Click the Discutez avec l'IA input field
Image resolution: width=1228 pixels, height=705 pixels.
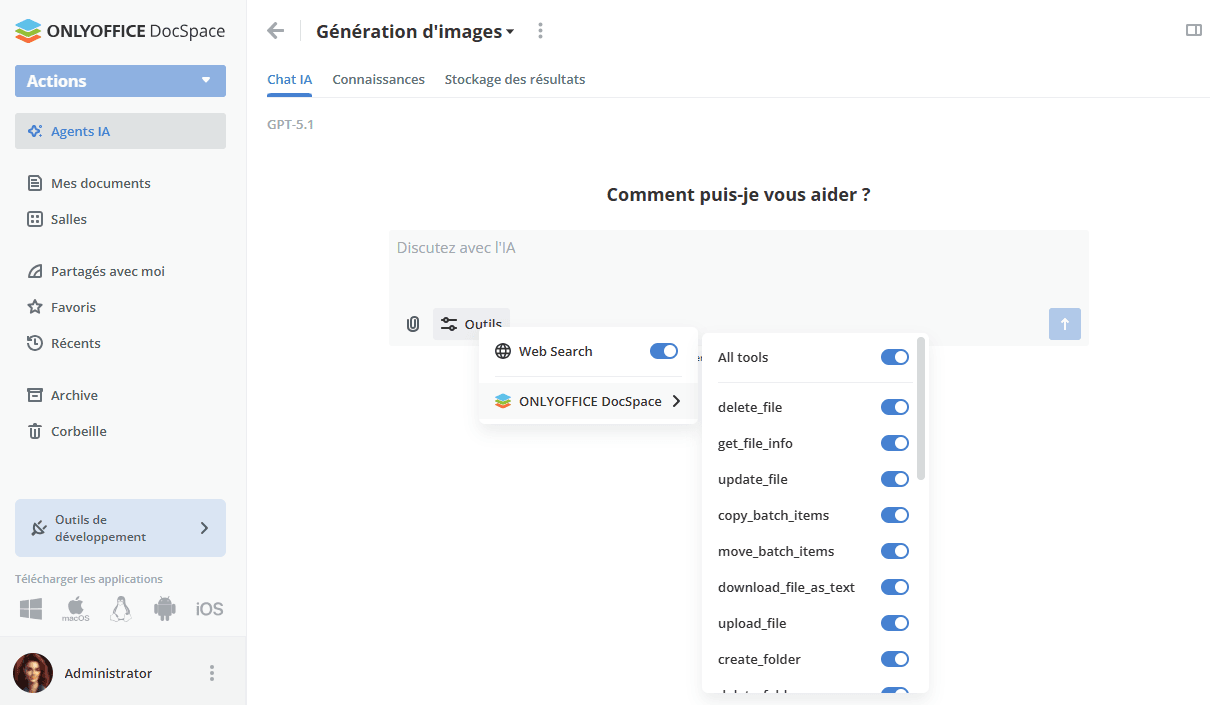pyautogui.click(x=738, y=262)
